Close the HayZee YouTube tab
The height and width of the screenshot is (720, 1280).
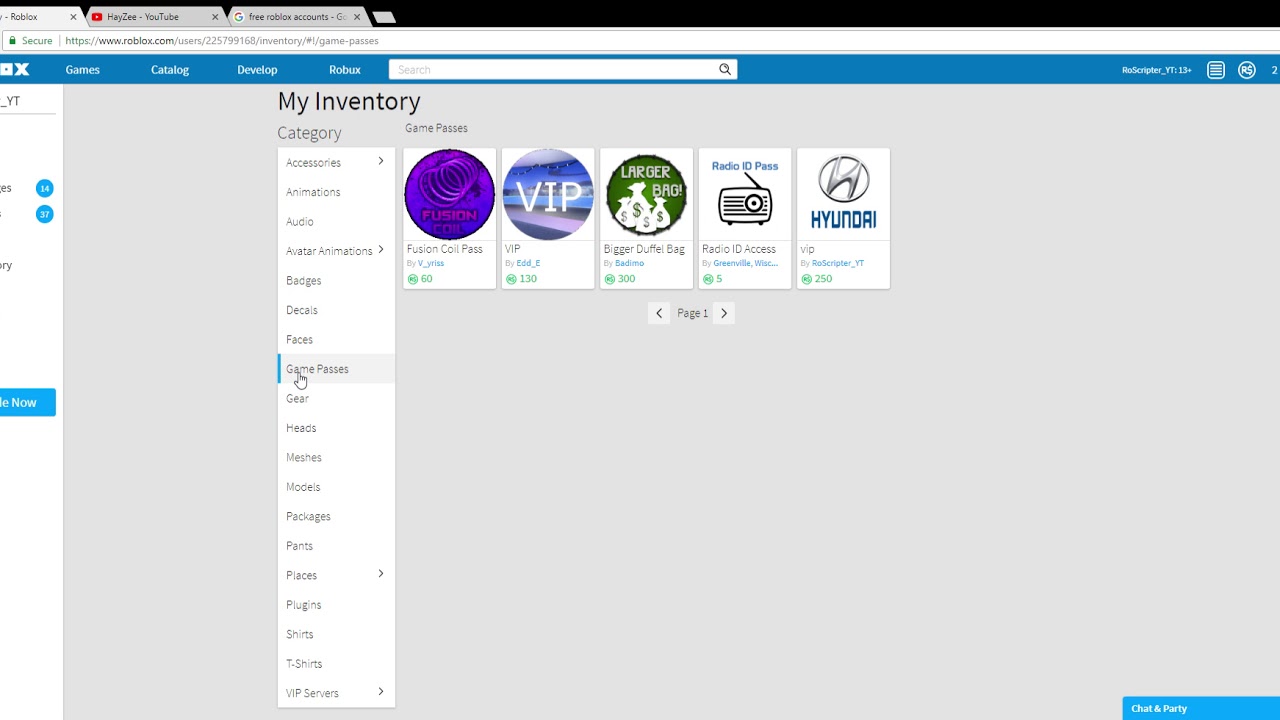click(215, 17)
